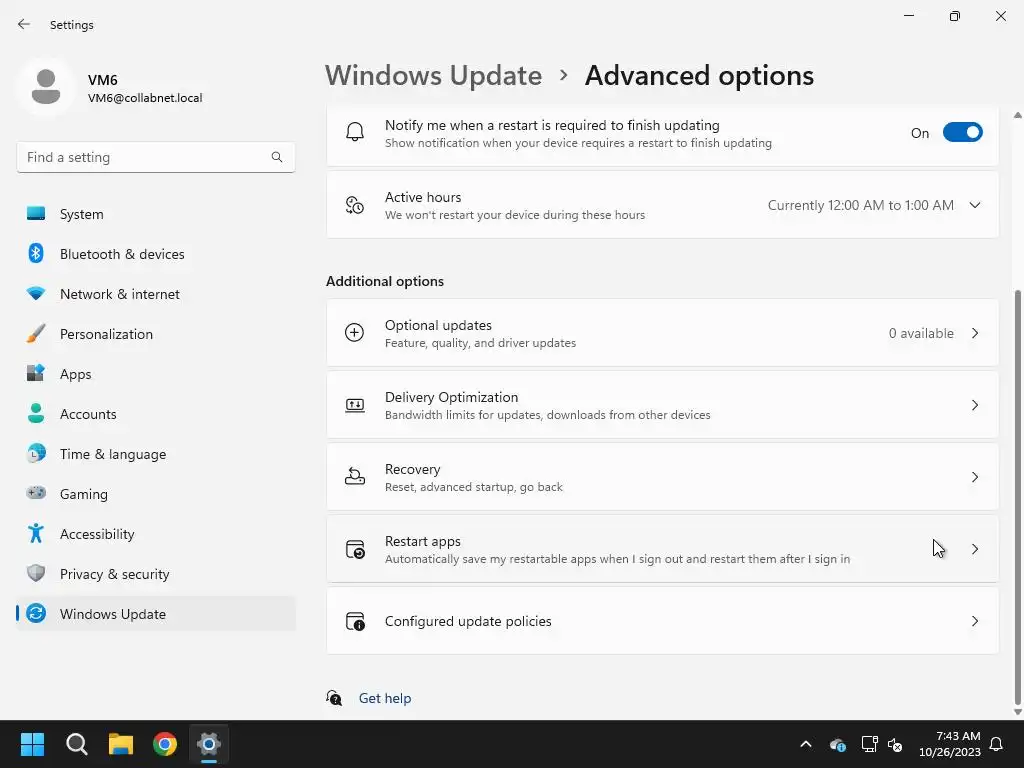Select Bluetooth & devices in sidebar
Viewport: 1024px width, 768px height.
[156, 253]
